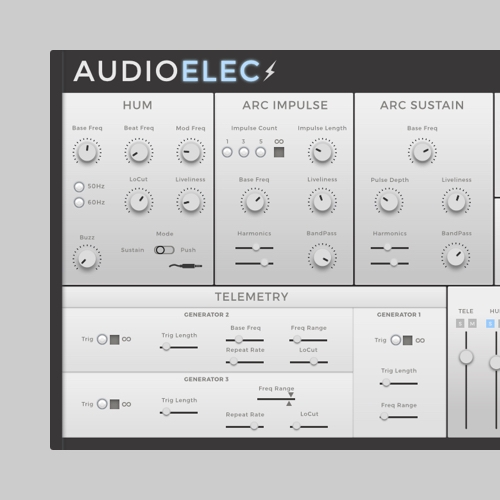Image resolution: width=500 pixels, height=500 pixels.
Task: Click the TELE channel solo S button
Action: point(460,323)
